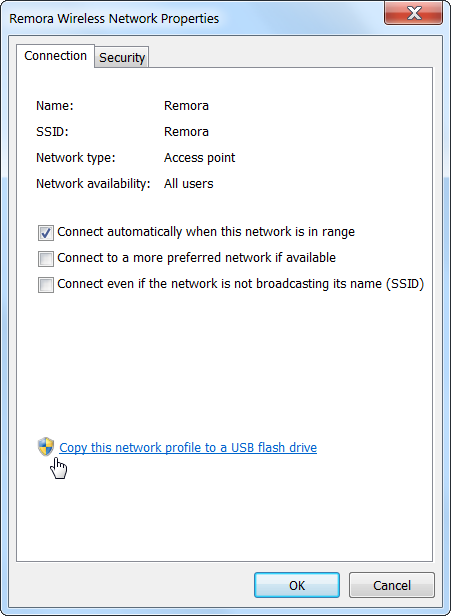This screenshot has width=451, height=616.
Task: Click the Network type: field label
Action: coord(75,158)
